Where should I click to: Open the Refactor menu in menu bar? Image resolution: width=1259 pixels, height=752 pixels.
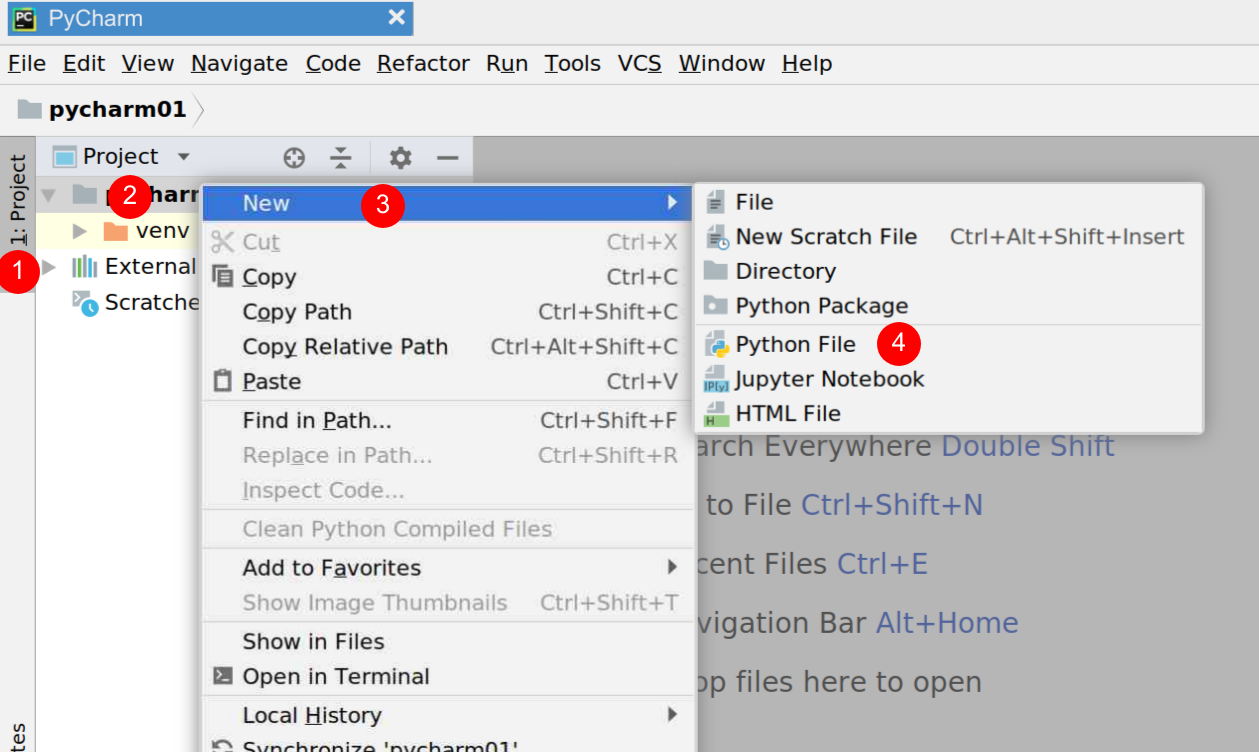423,64
